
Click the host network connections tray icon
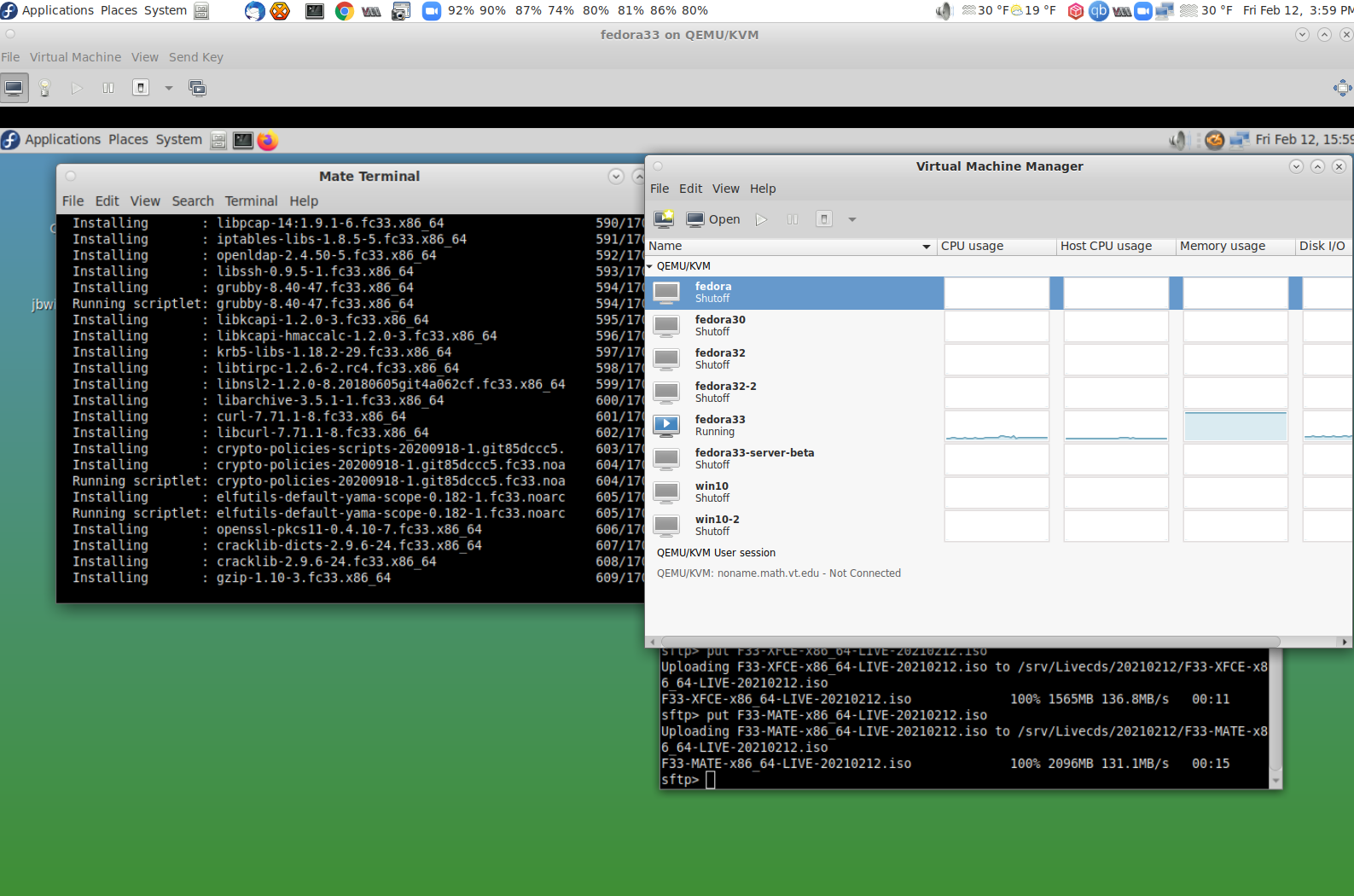coord(1165,11)
